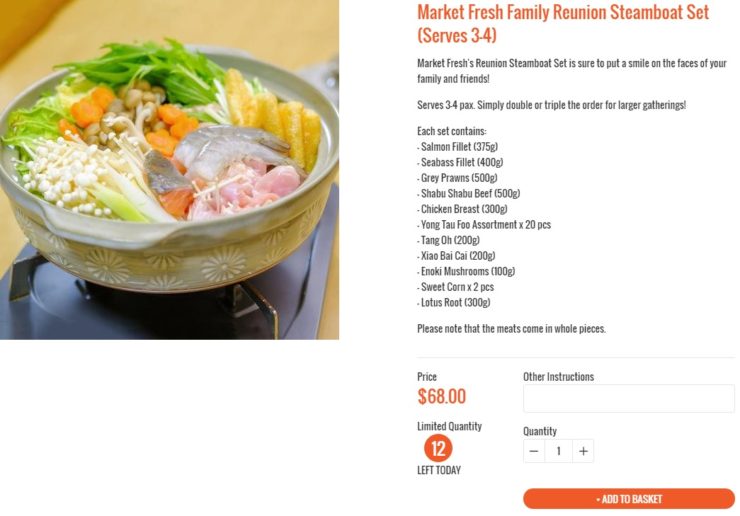Screen dimensions: 740x516
Task: Click the Enoki Mushrooms (100g) entry
Action: [466, 271]
